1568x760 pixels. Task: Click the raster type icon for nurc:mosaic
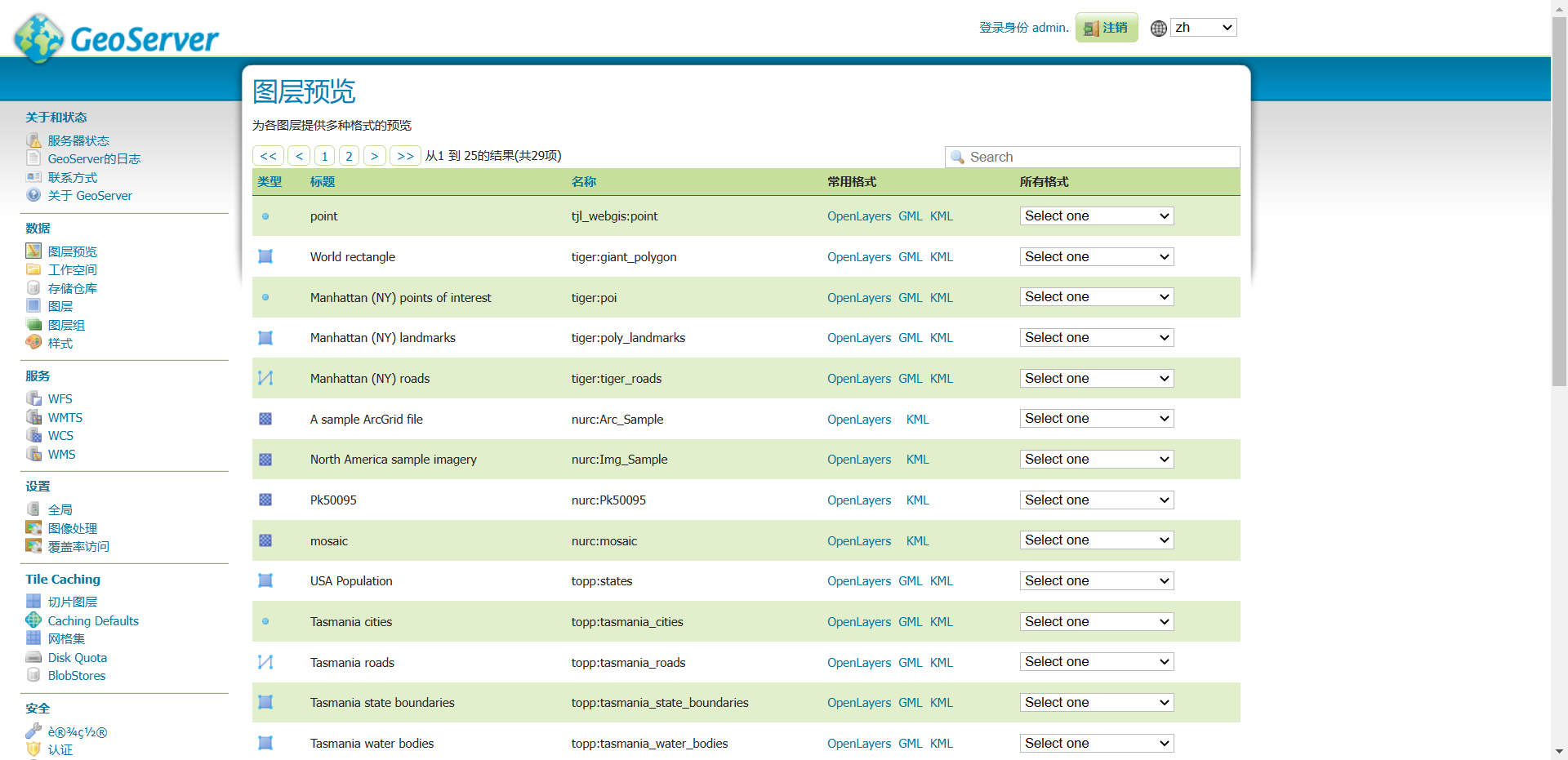(265, 540)
